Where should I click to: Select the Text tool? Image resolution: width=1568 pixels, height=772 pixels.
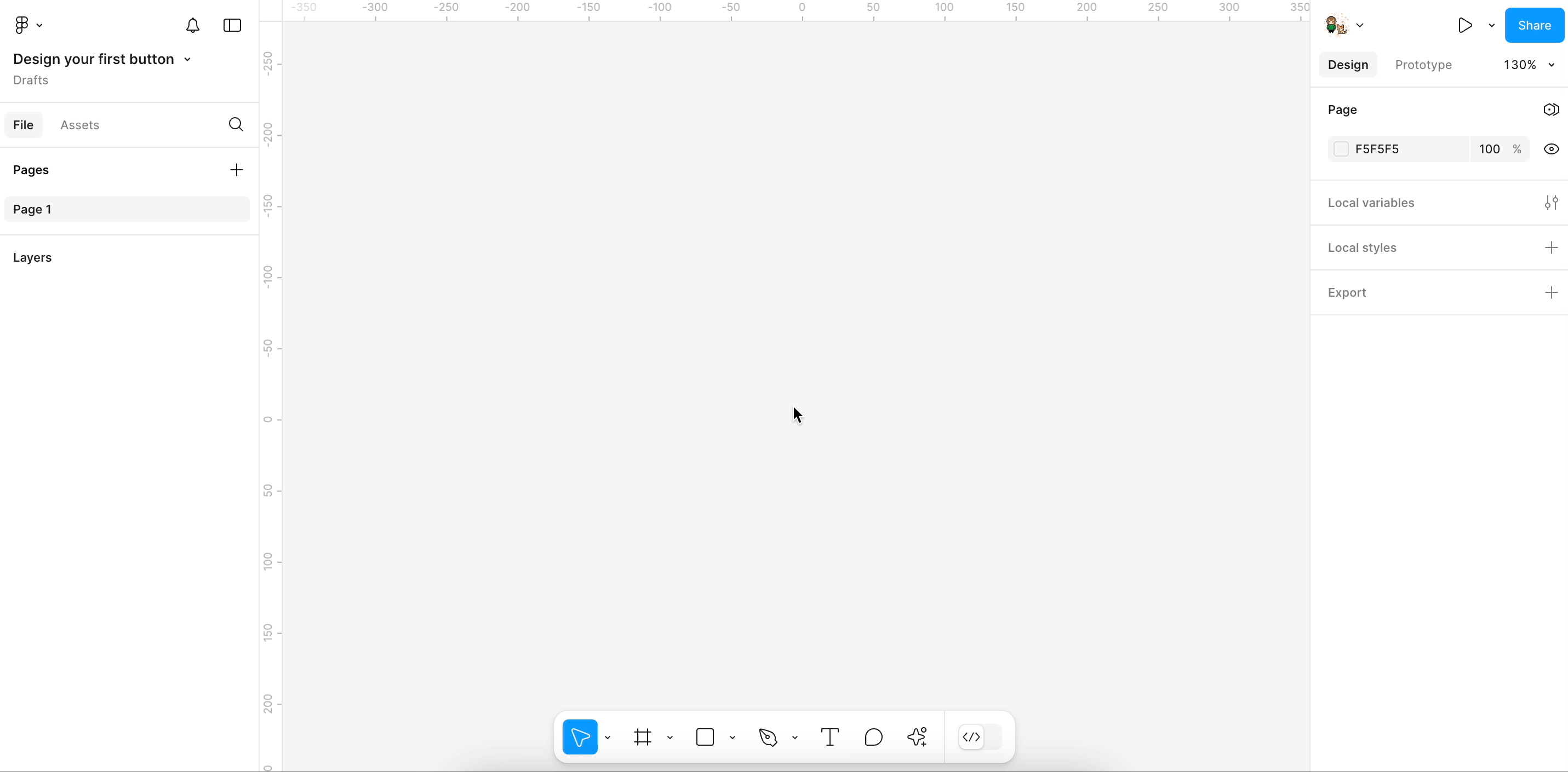[829, 738]
